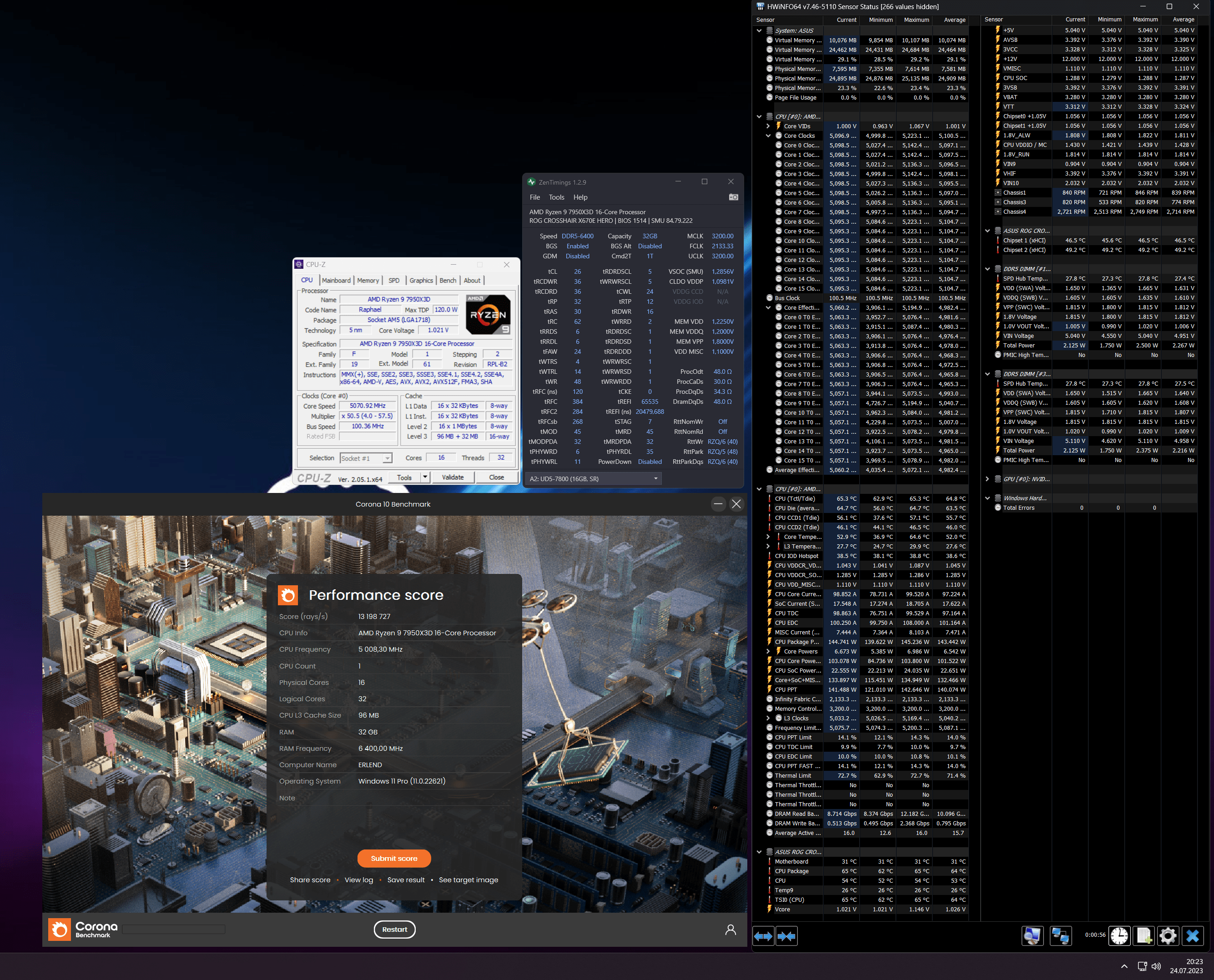
Task: Click the CPU-Z Validate button
Action: click(452, 477)
